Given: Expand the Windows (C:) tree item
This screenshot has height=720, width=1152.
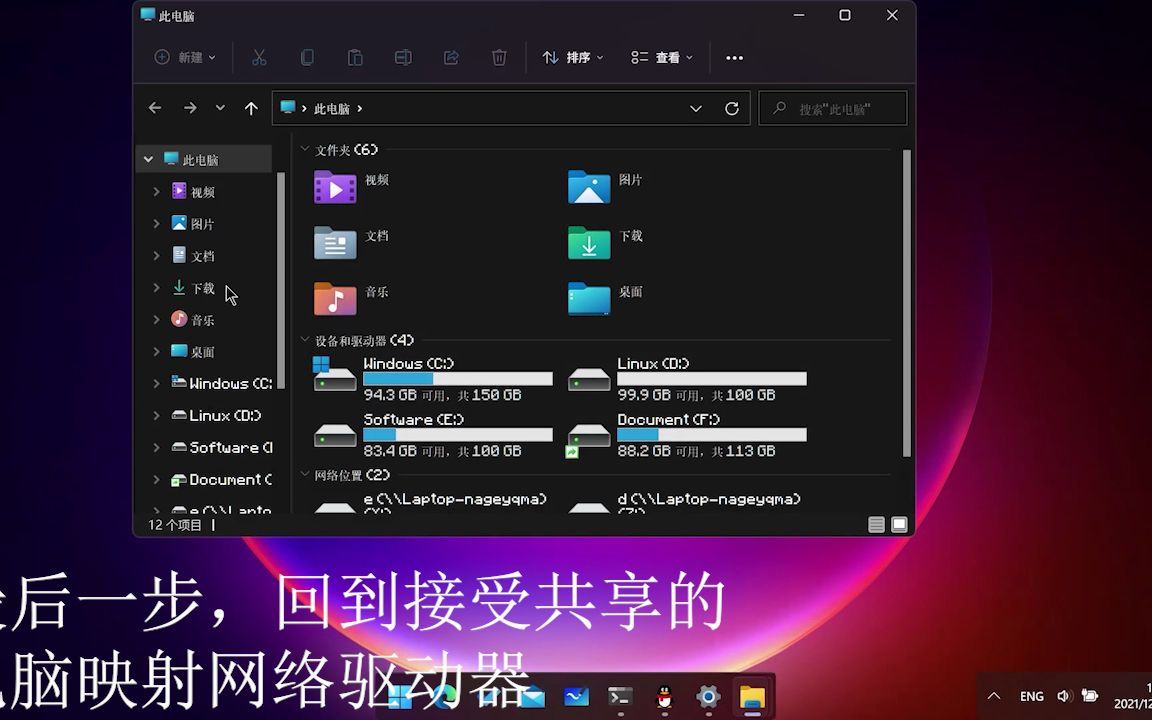Looking at the screenshot, I should point(155,383).
